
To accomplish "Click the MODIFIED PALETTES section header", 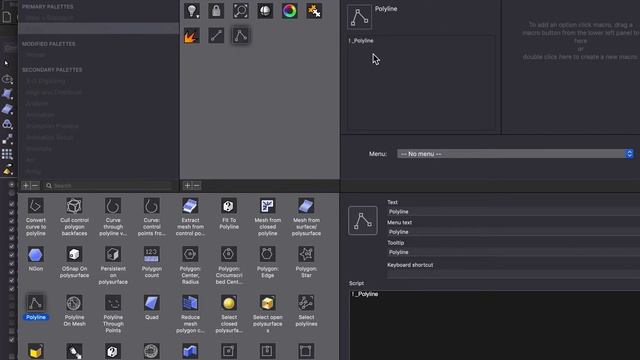I will tap(49, 44).
